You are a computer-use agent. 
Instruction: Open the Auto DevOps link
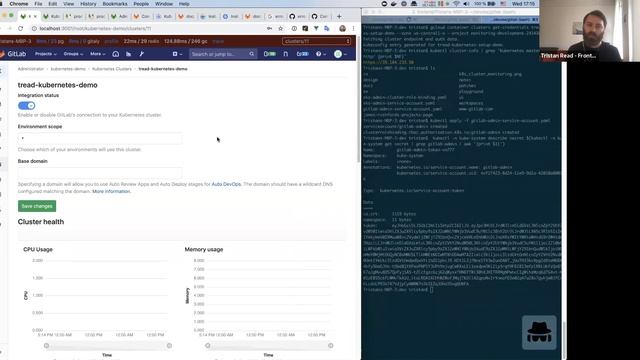pos(226,184)
